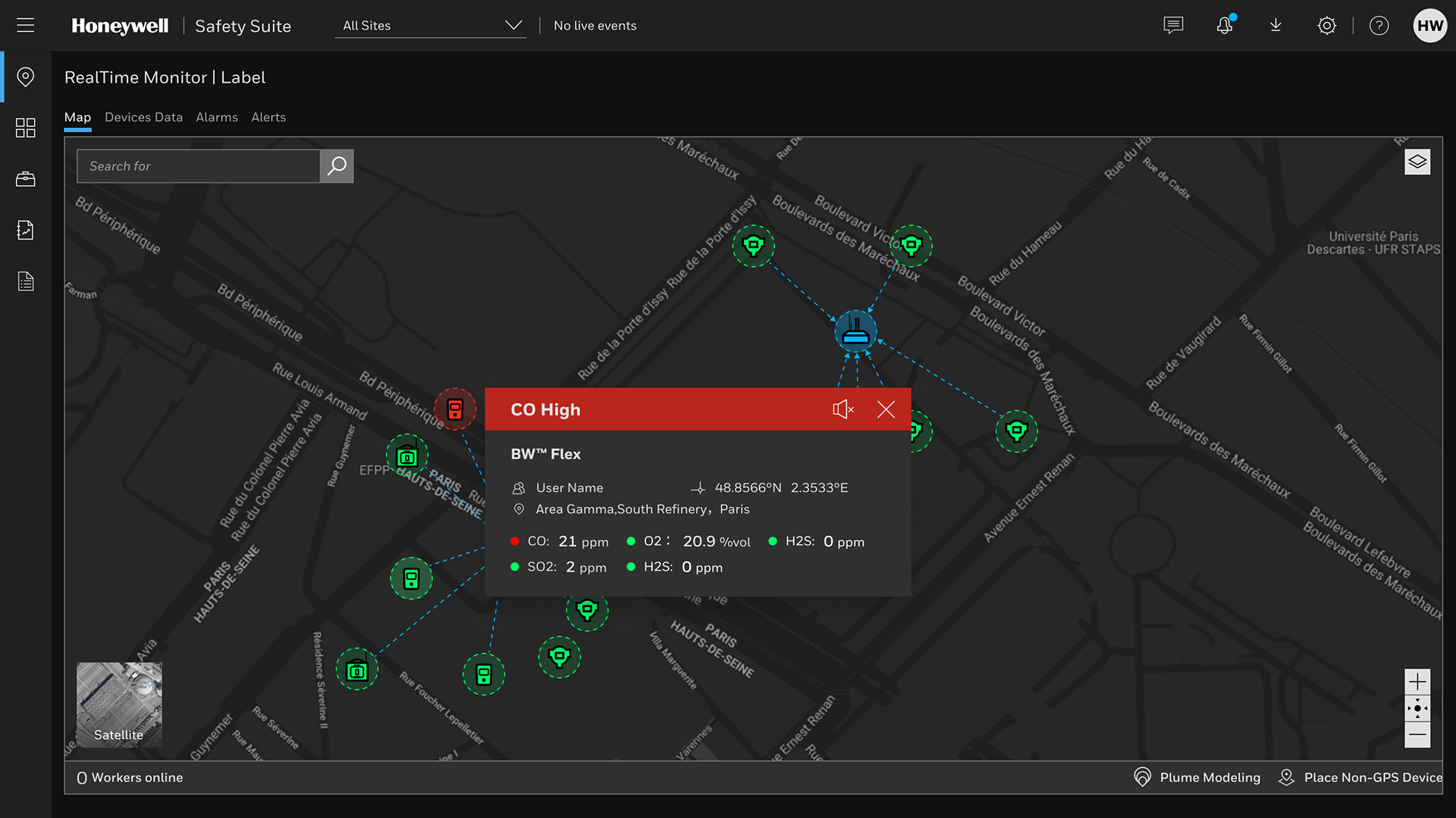Click Area Gamma, South Refinery location
1456x818 pixels.
642,509
